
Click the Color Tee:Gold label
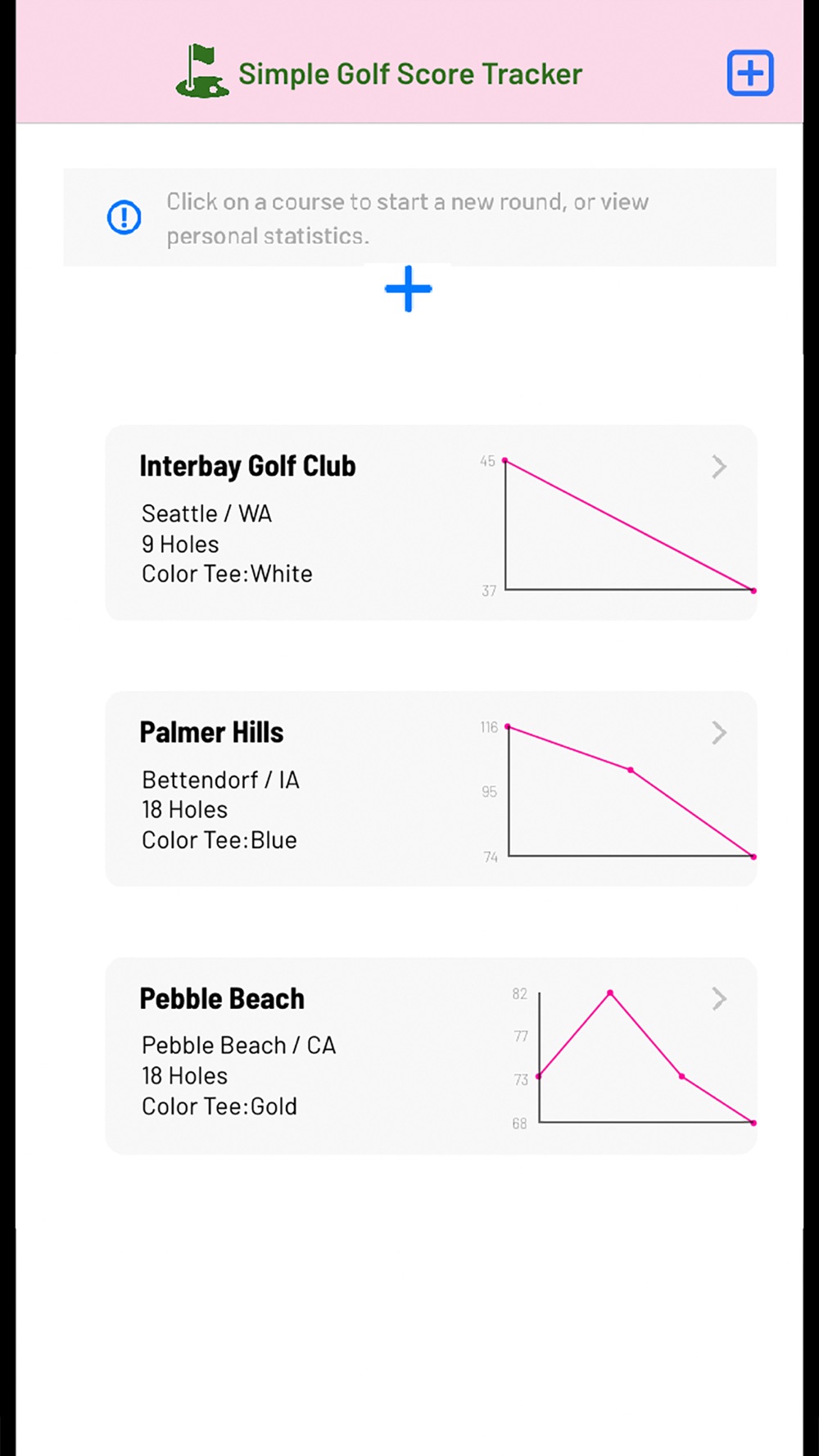[219, 1106]
